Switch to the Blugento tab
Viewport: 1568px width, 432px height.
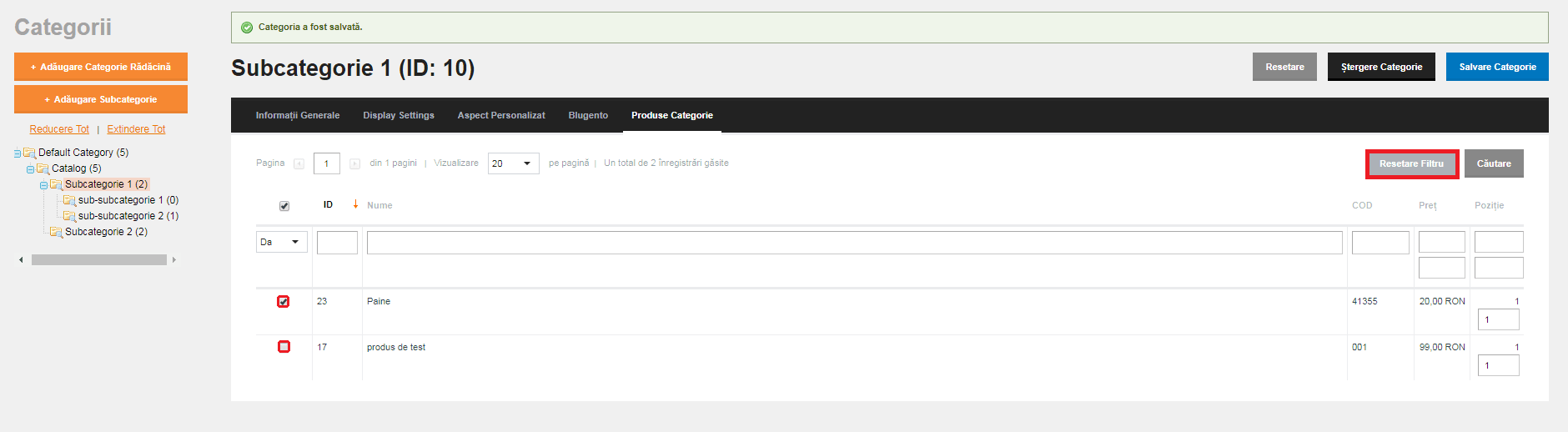588,115
